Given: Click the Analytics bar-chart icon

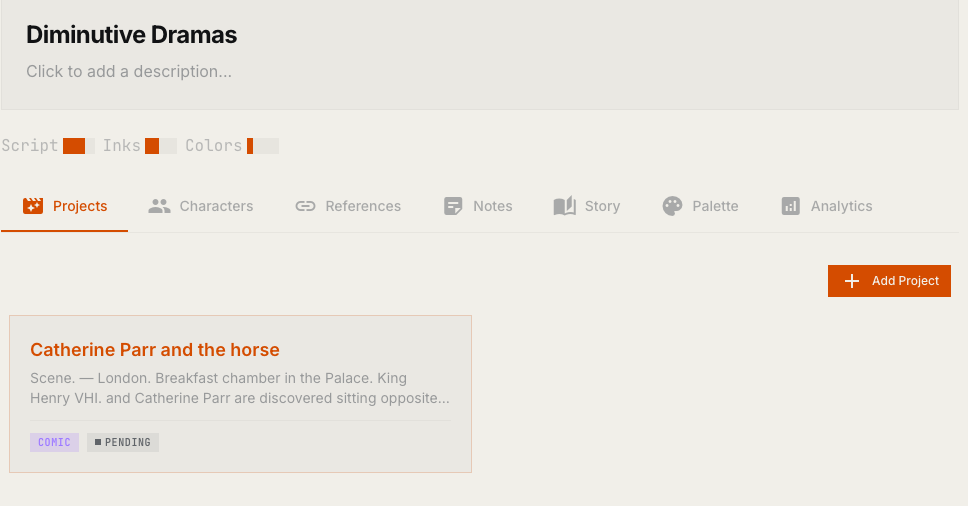Looking at the screenshot, I should (791, 206).
